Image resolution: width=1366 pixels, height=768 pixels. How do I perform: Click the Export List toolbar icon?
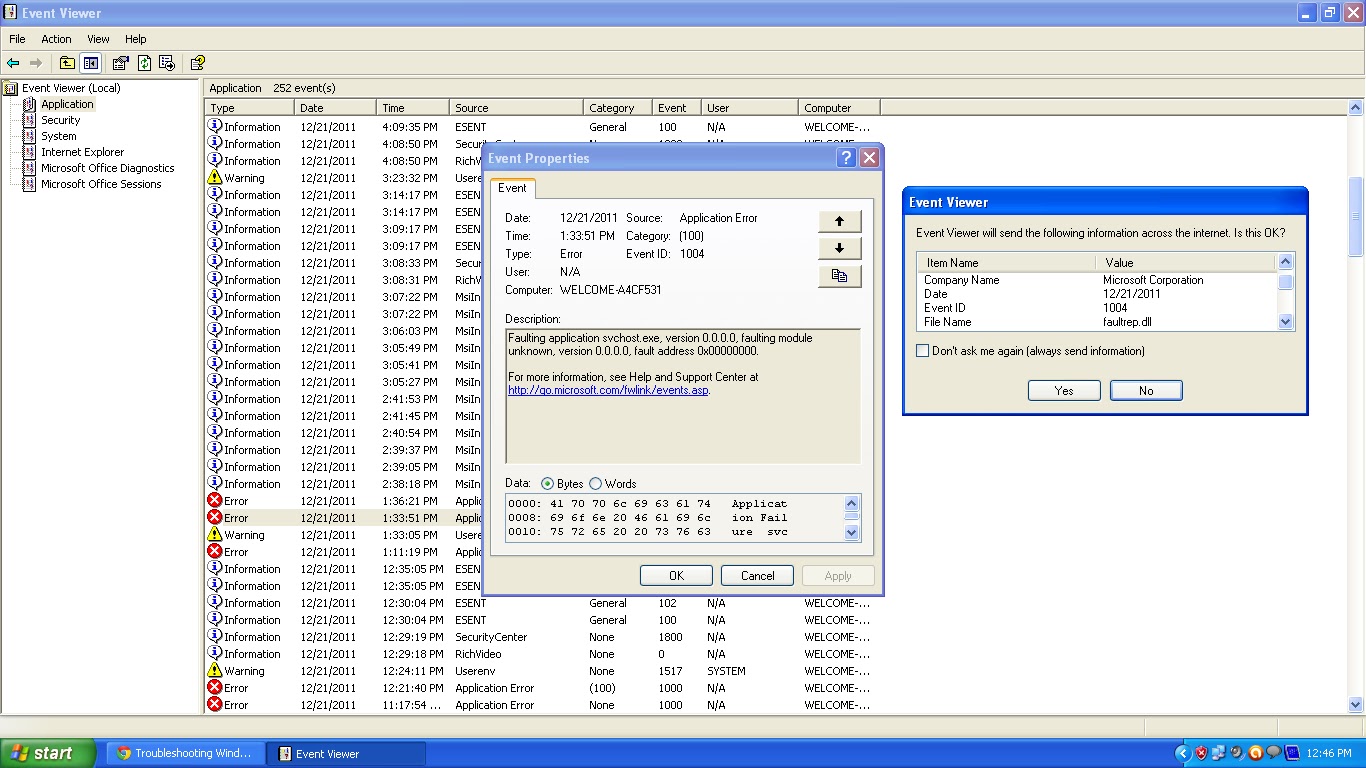[x=167, y=62]
